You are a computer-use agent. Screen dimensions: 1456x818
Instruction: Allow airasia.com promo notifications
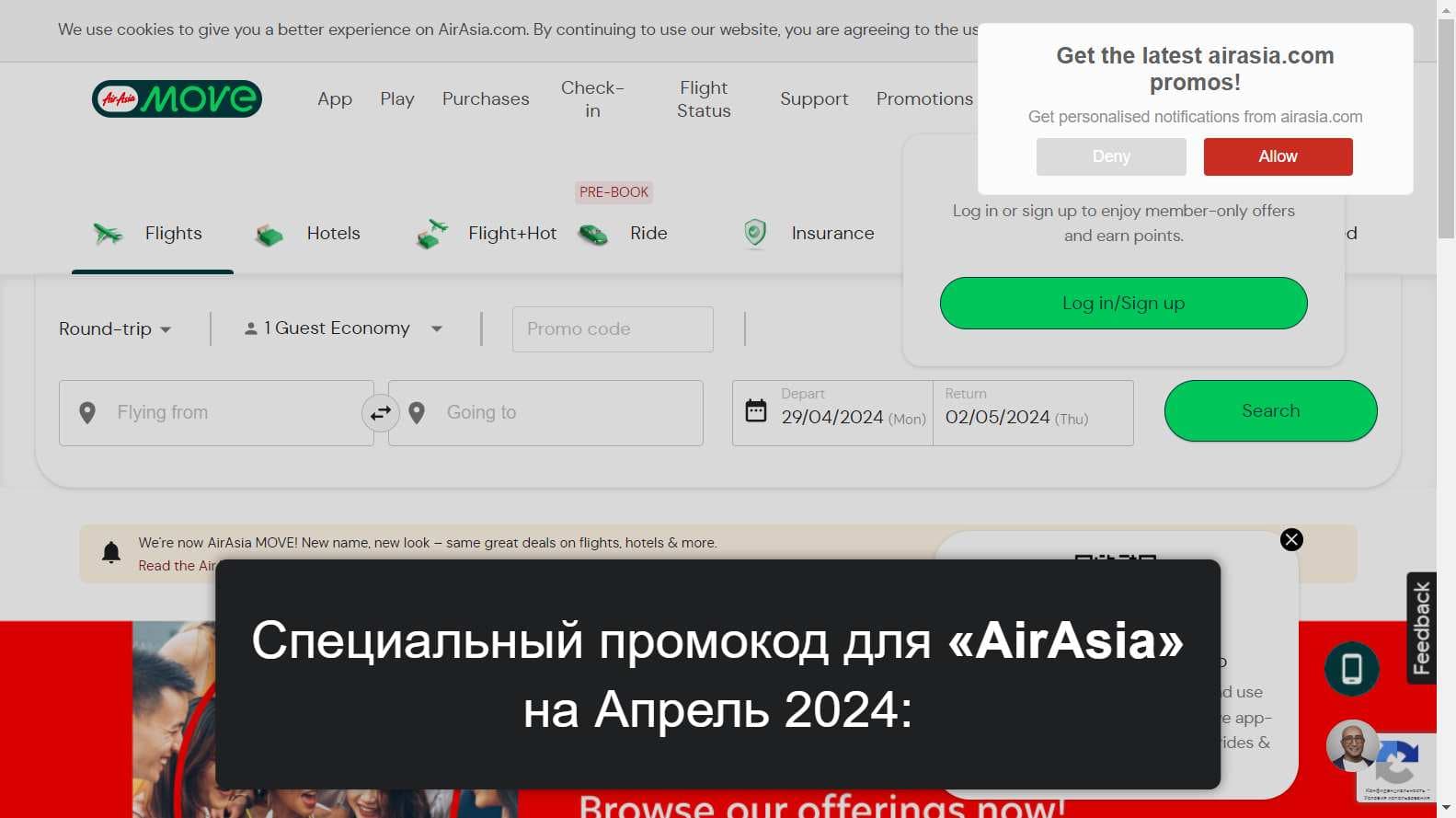(x=1278, y=156)
